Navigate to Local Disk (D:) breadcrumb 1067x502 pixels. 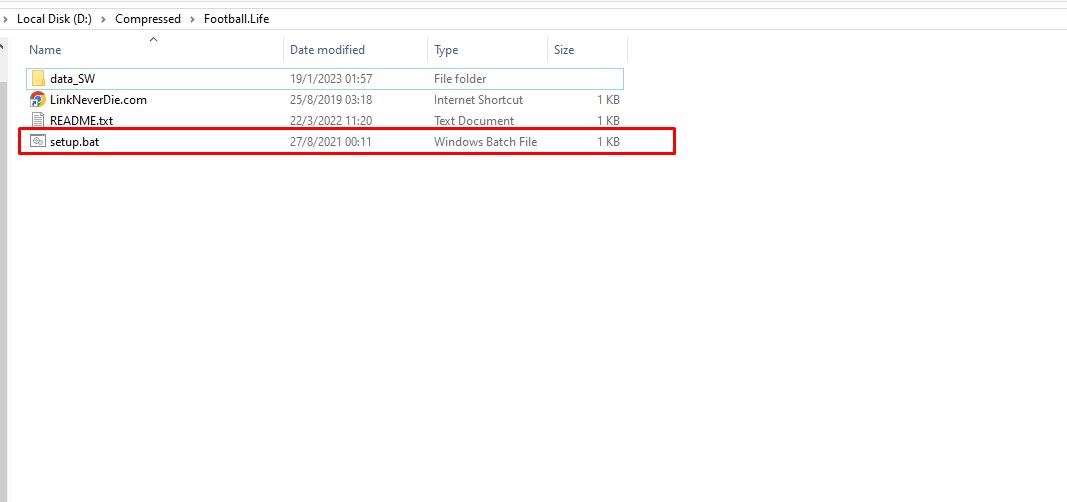[x=54, y=19]
